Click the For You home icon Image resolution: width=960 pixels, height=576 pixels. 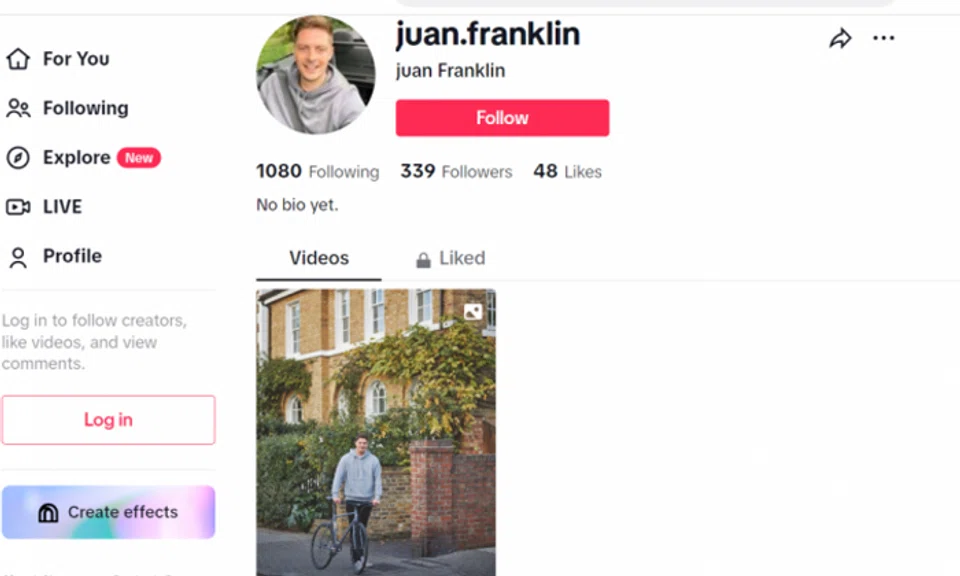(18, 59)
